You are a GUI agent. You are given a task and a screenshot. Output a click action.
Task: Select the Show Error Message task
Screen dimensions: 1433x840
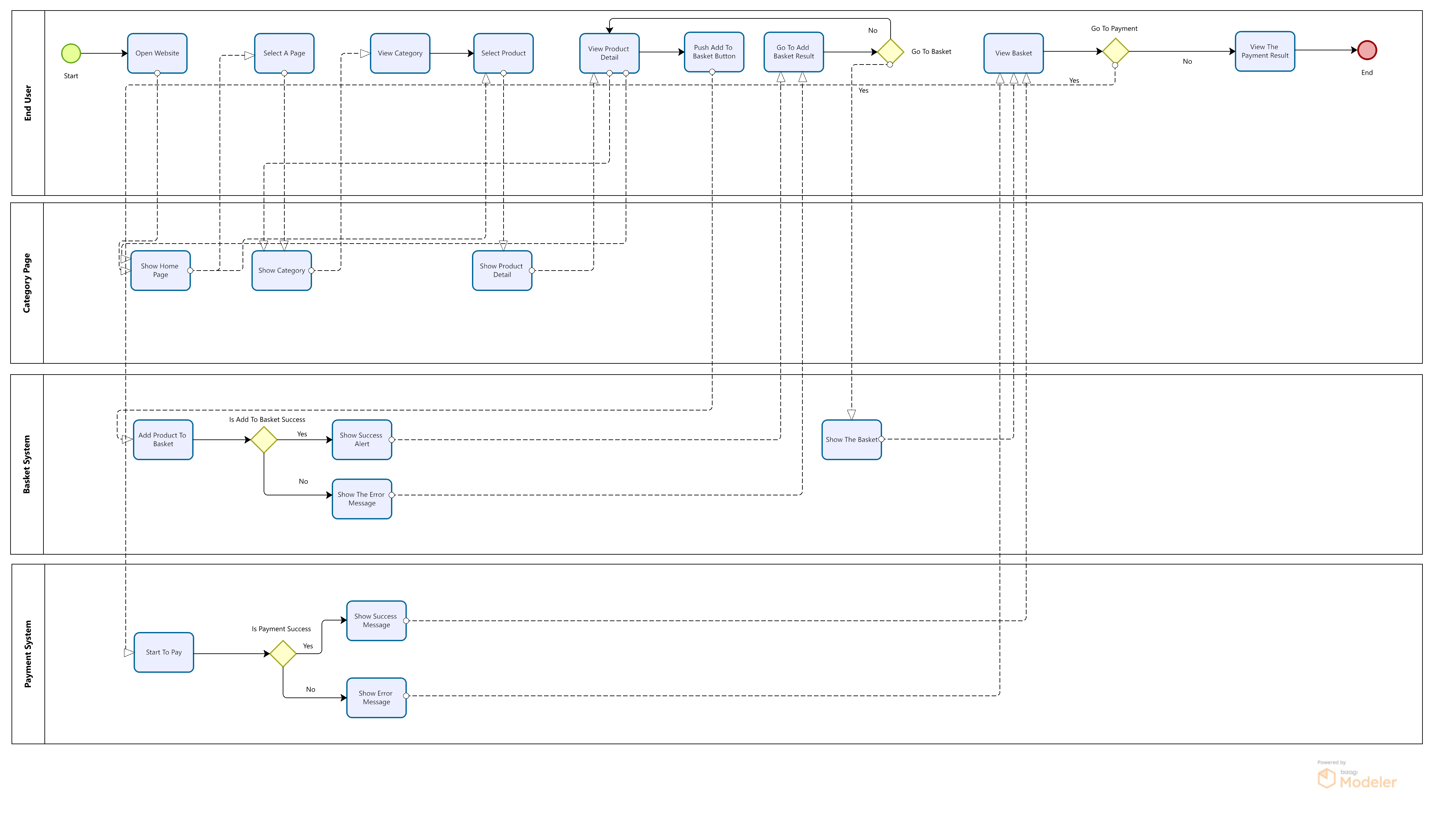(377, 698)
